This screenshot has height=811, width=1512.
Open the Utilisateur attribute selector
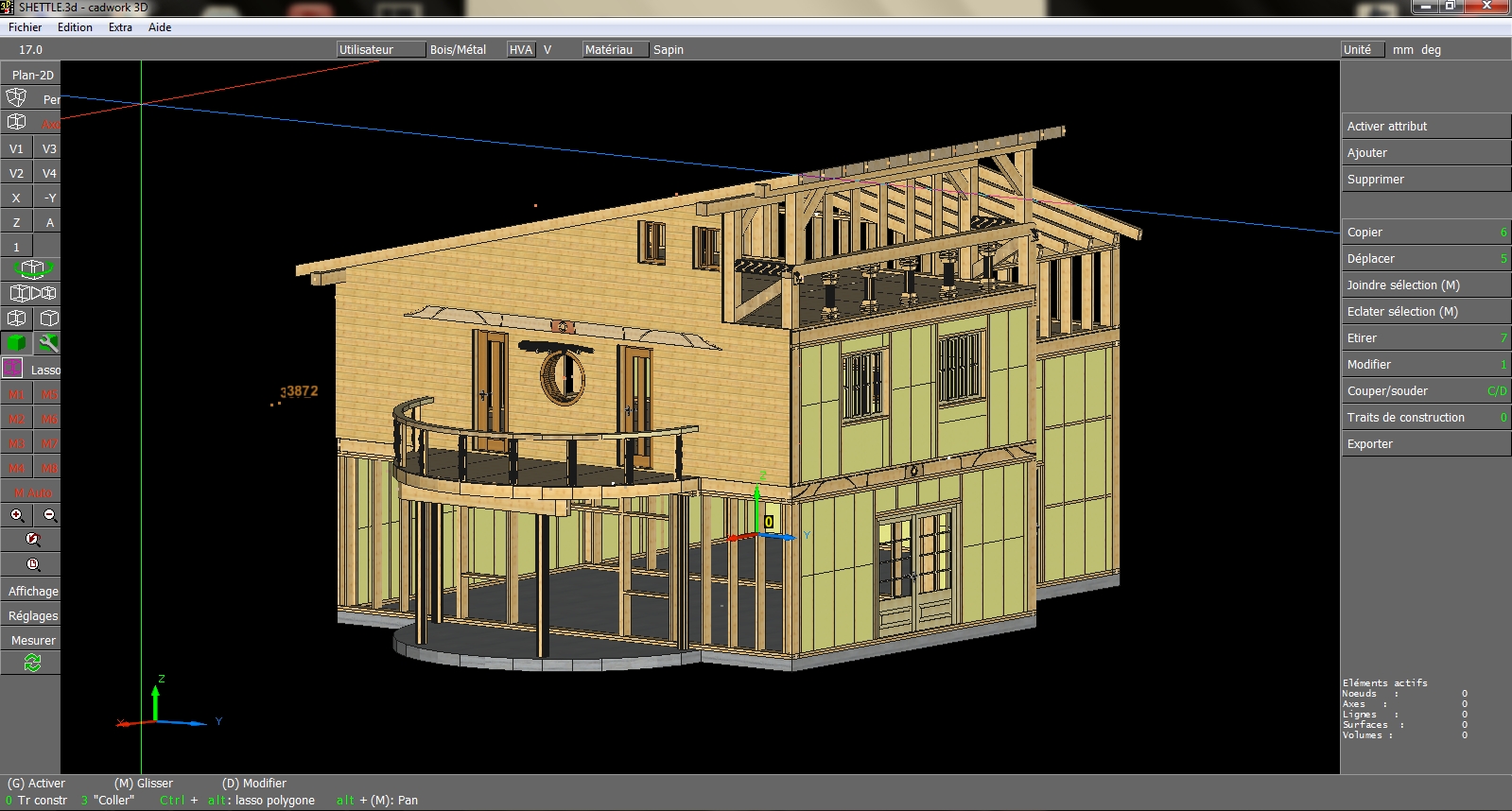point(381,49)
